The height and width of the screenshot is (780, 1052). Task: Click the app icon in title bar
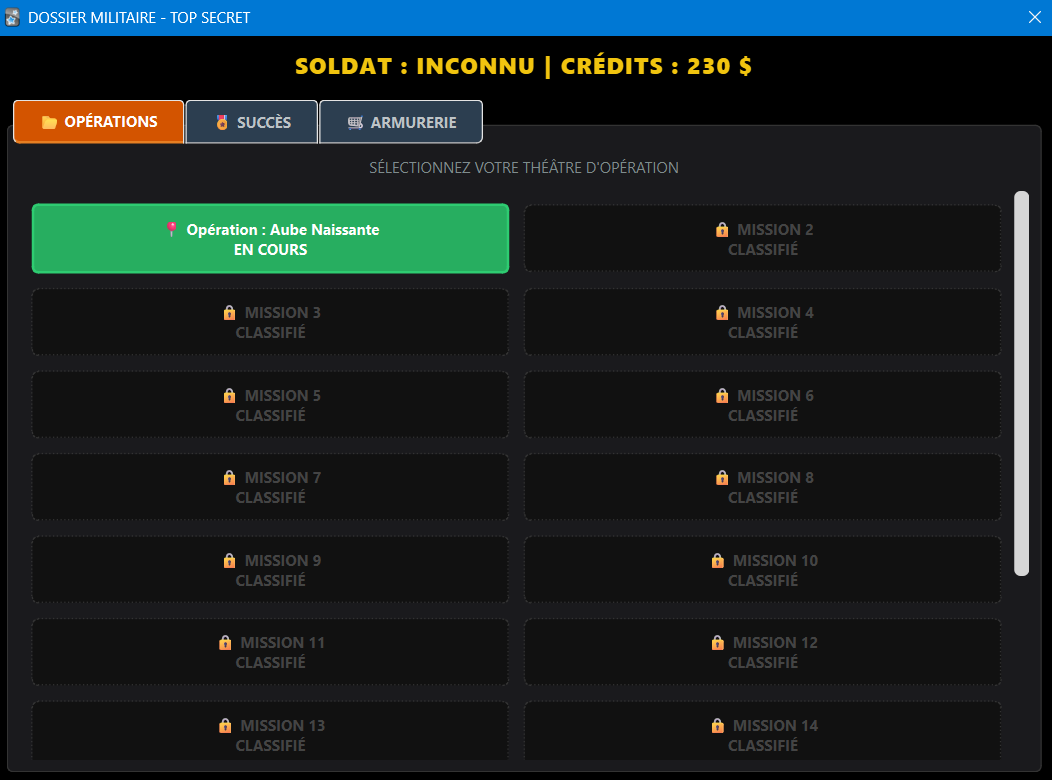[13, 17]
